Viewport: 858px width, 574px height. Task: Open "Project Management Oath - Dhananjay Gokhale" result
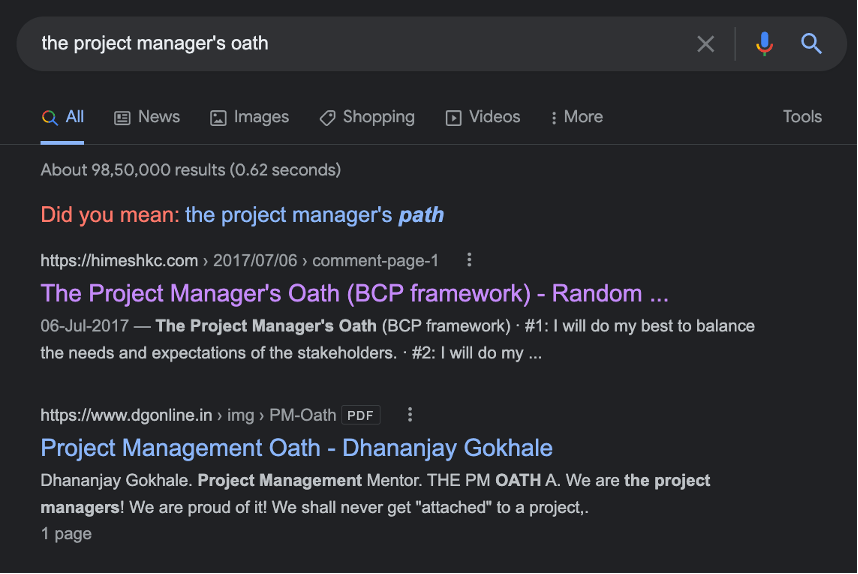(x=296, y=447)
